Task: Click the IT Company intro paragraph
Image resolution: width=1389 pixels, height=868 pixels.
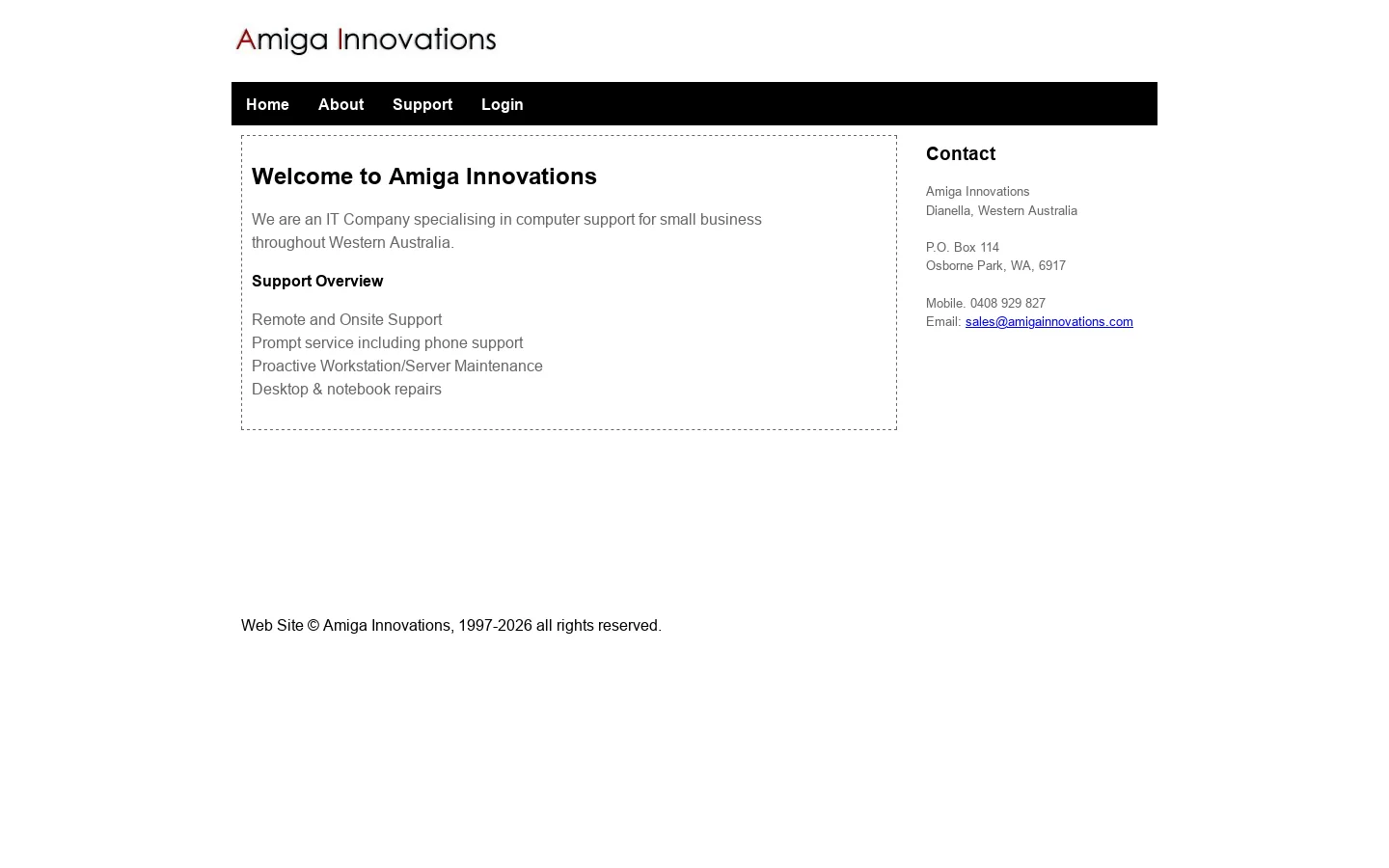Action: pyautogui.click(x=506, y=231)
